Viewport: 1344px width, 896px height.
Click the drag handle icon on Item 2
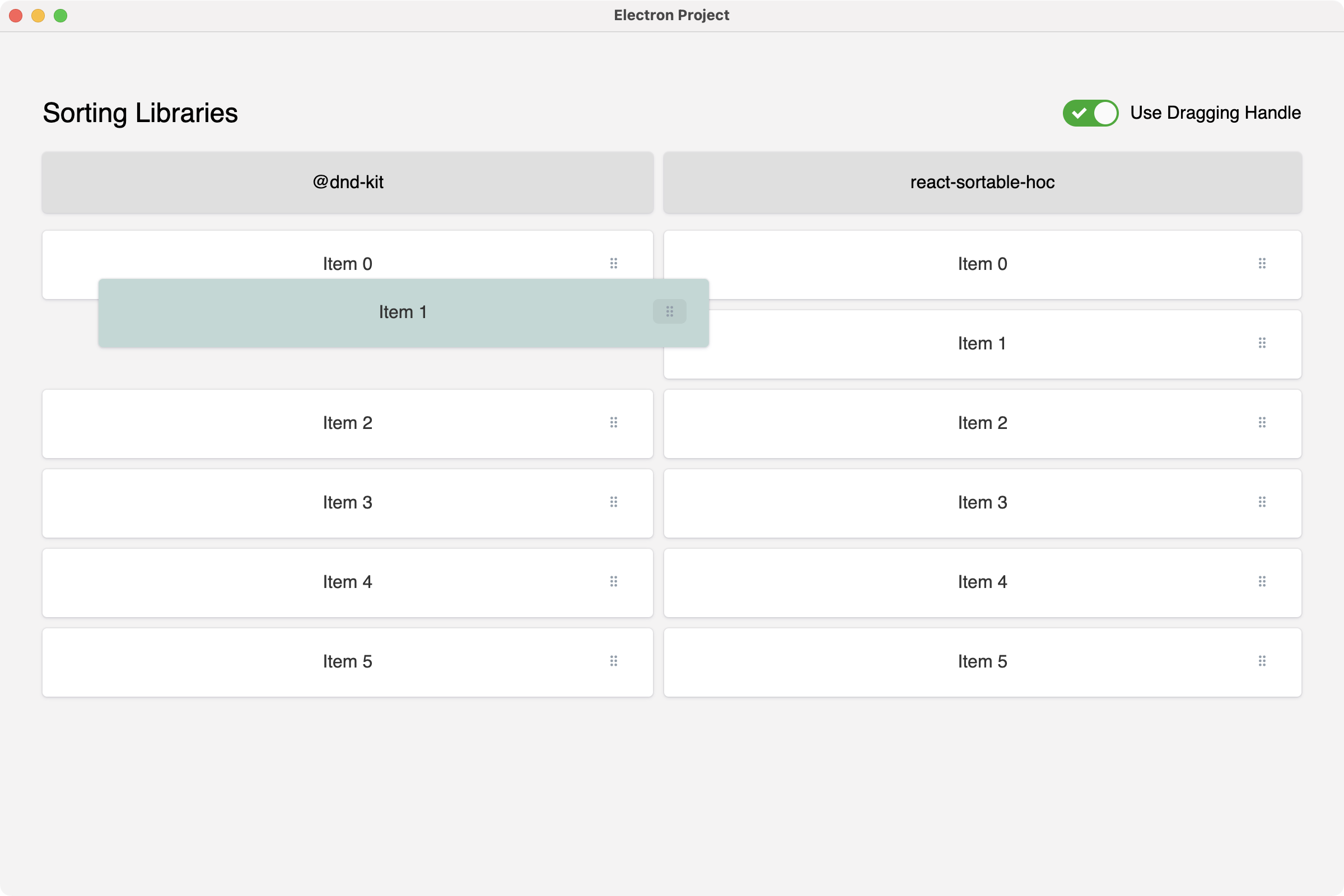pos(613,423)
